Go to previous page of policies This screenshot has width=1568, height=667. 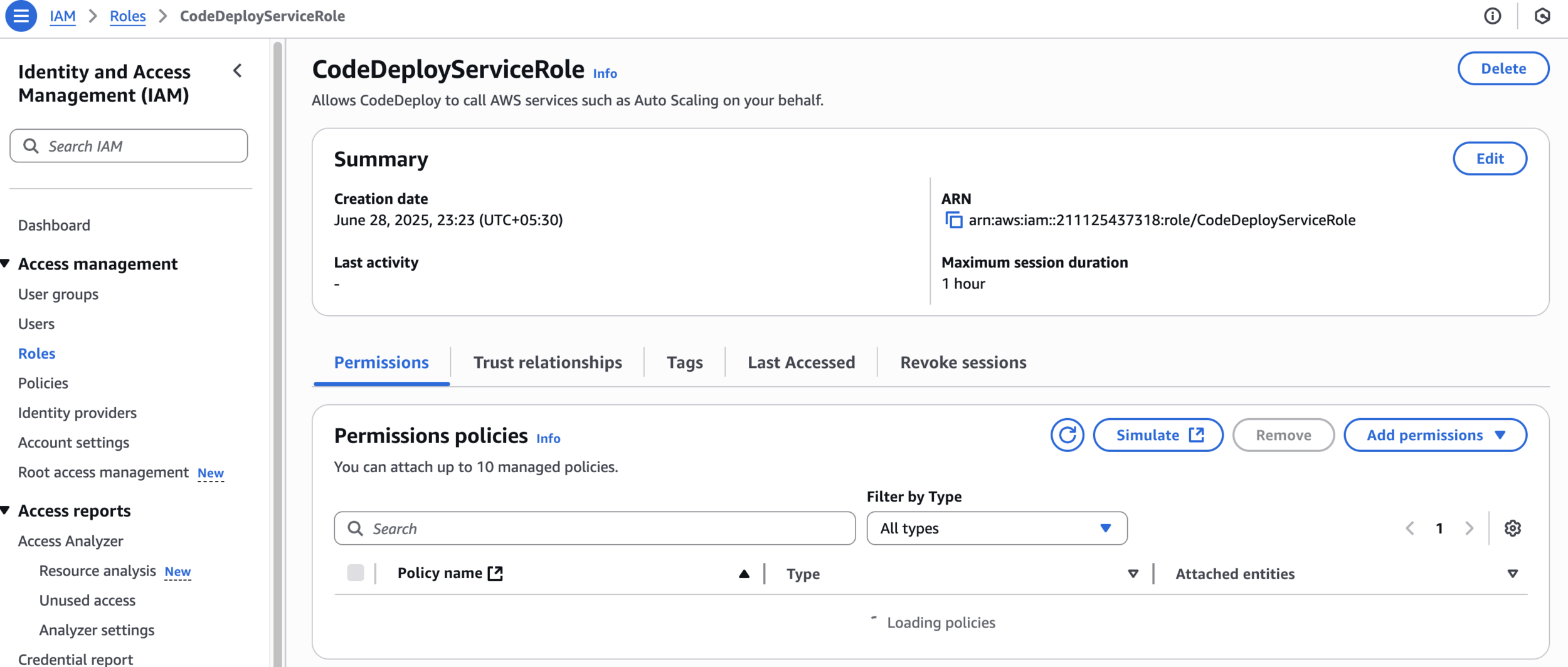(x=1410, y=528)
